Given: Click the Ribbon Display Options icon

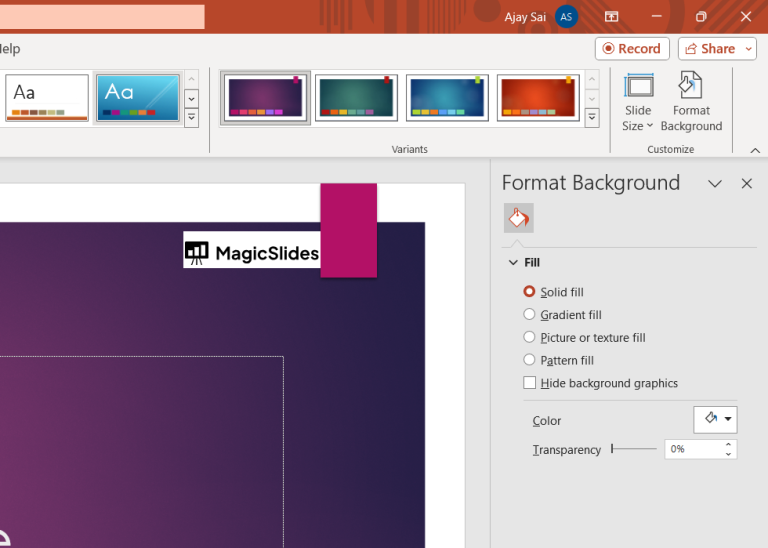Looking at the screenshot, I should coord(611,17).
